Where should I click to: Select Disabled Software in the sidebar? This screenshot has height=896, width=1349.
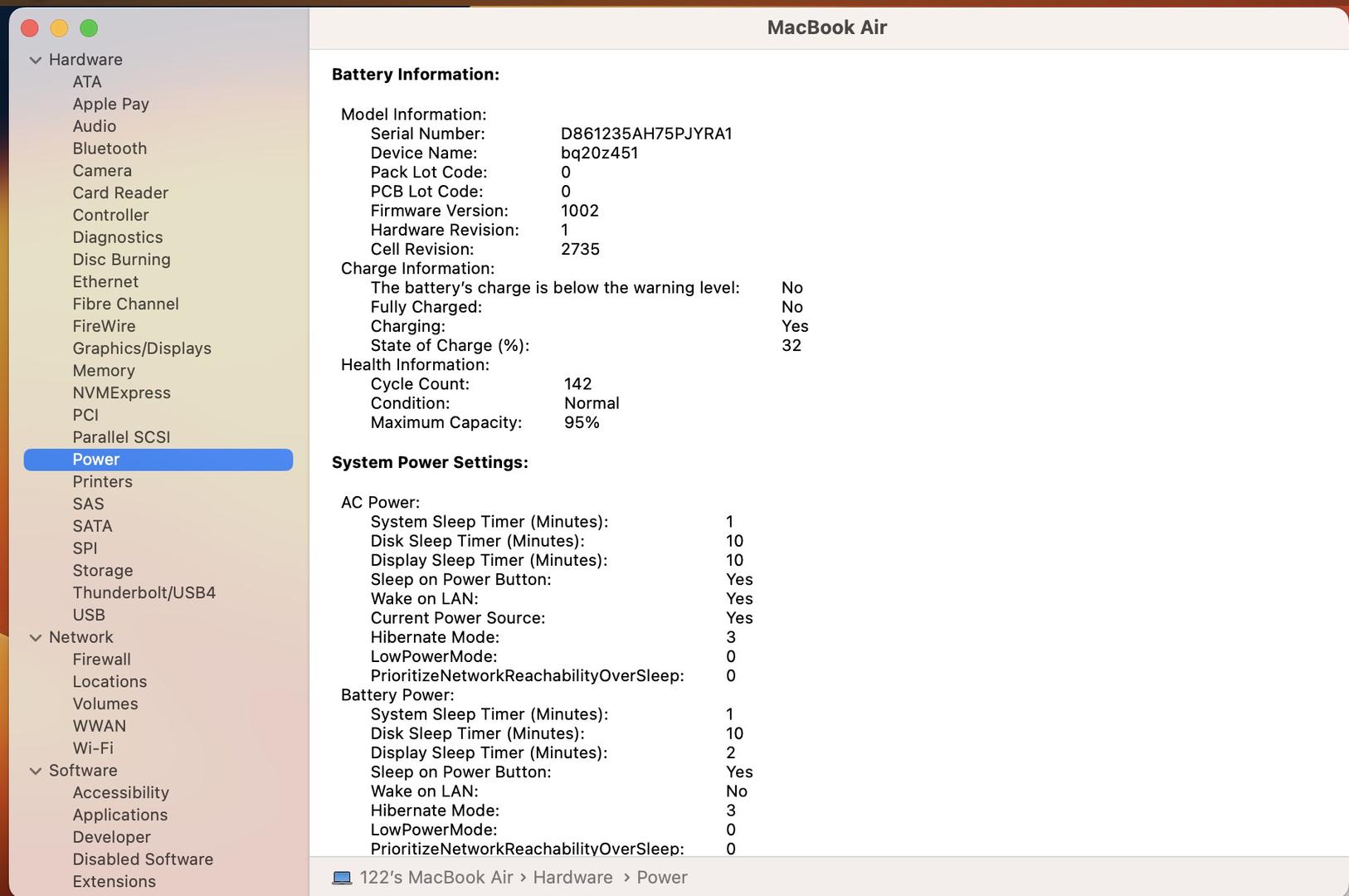(x=143, y=859)
